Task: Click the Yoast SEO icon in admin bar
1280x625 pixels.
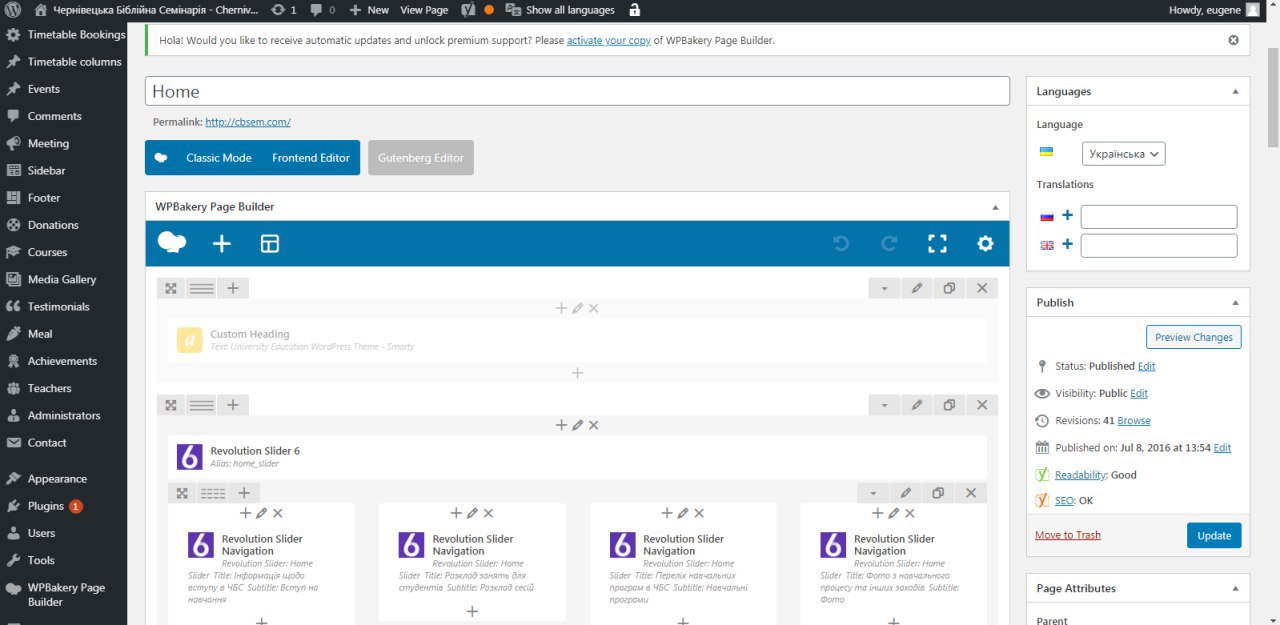Action: (468, 10)
